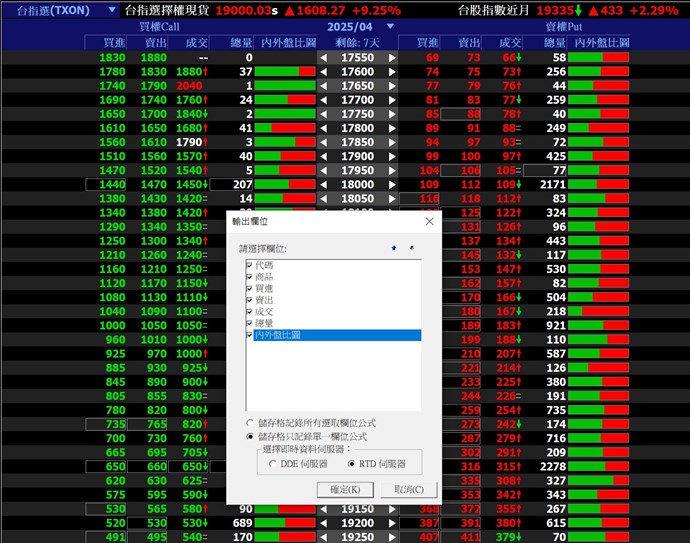Uncheck the 成交 column checkbox

click(249, 311)
